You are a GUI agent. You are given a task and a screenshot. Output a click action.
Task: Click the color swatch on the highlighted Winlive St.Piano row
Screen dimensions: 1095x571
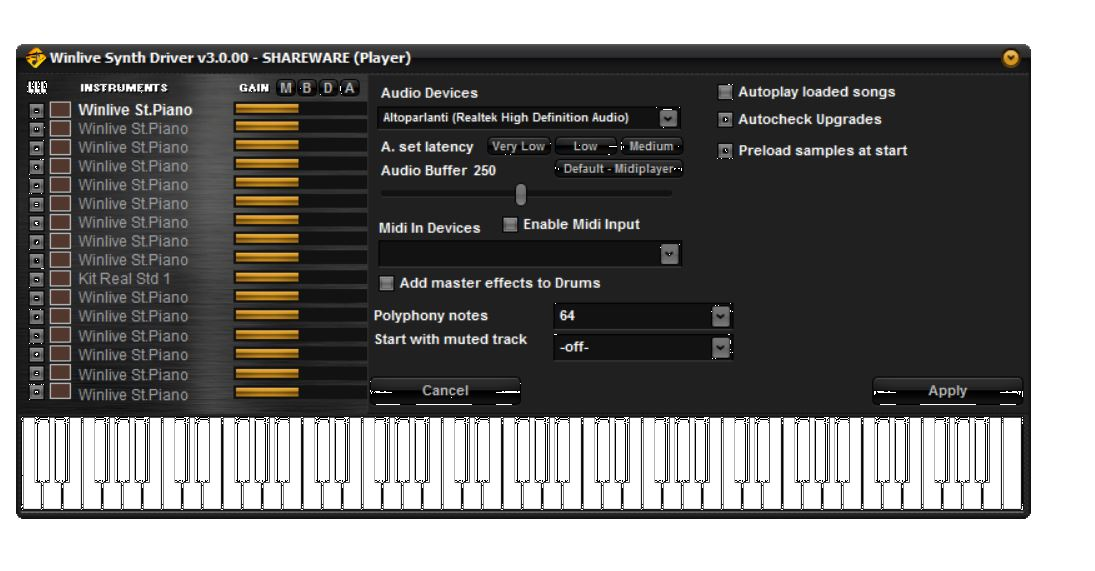pos(60,110)
